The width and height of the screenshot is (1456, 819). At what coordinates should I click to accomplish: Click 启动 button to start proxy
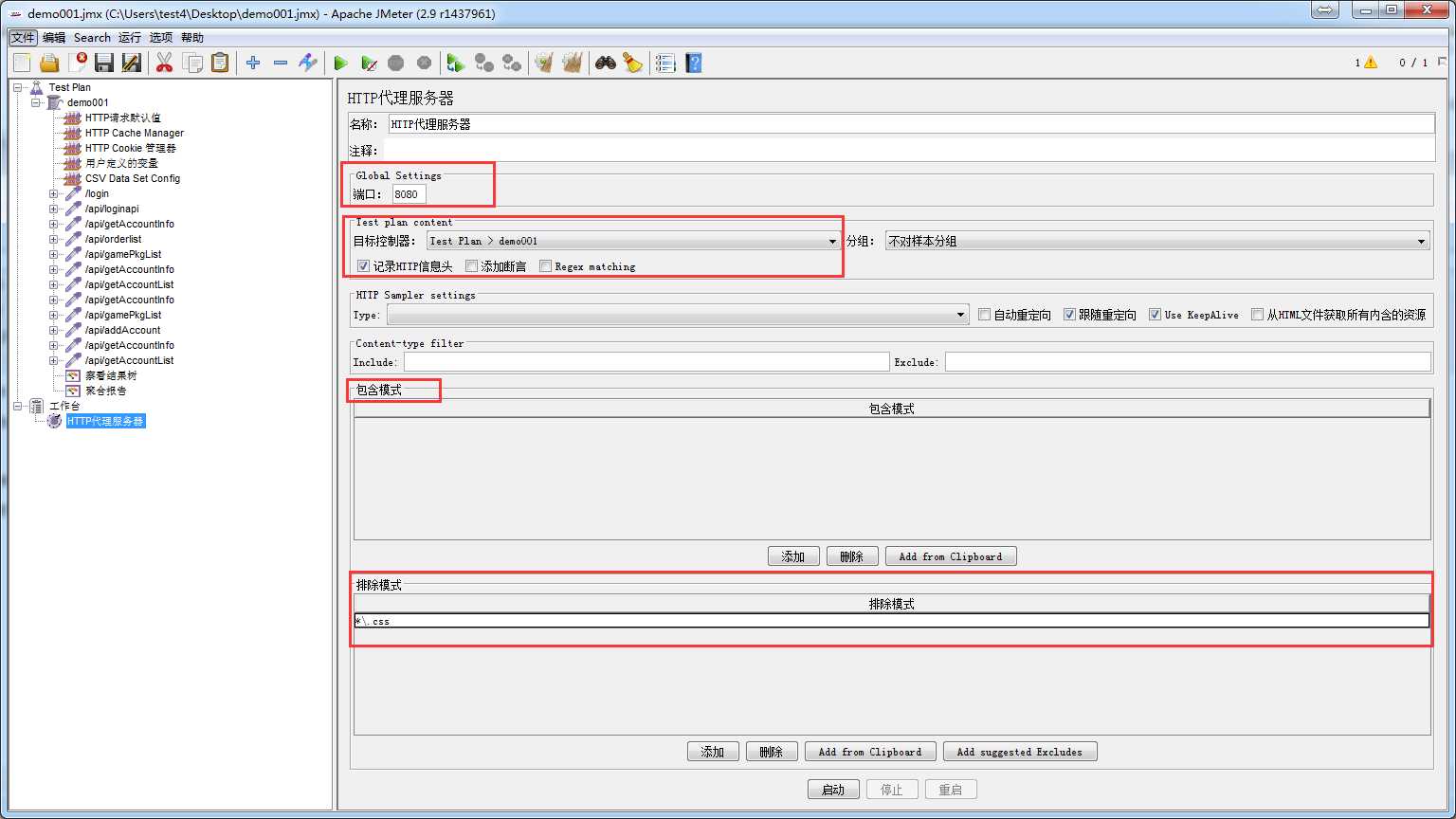[x=833, y=790]
